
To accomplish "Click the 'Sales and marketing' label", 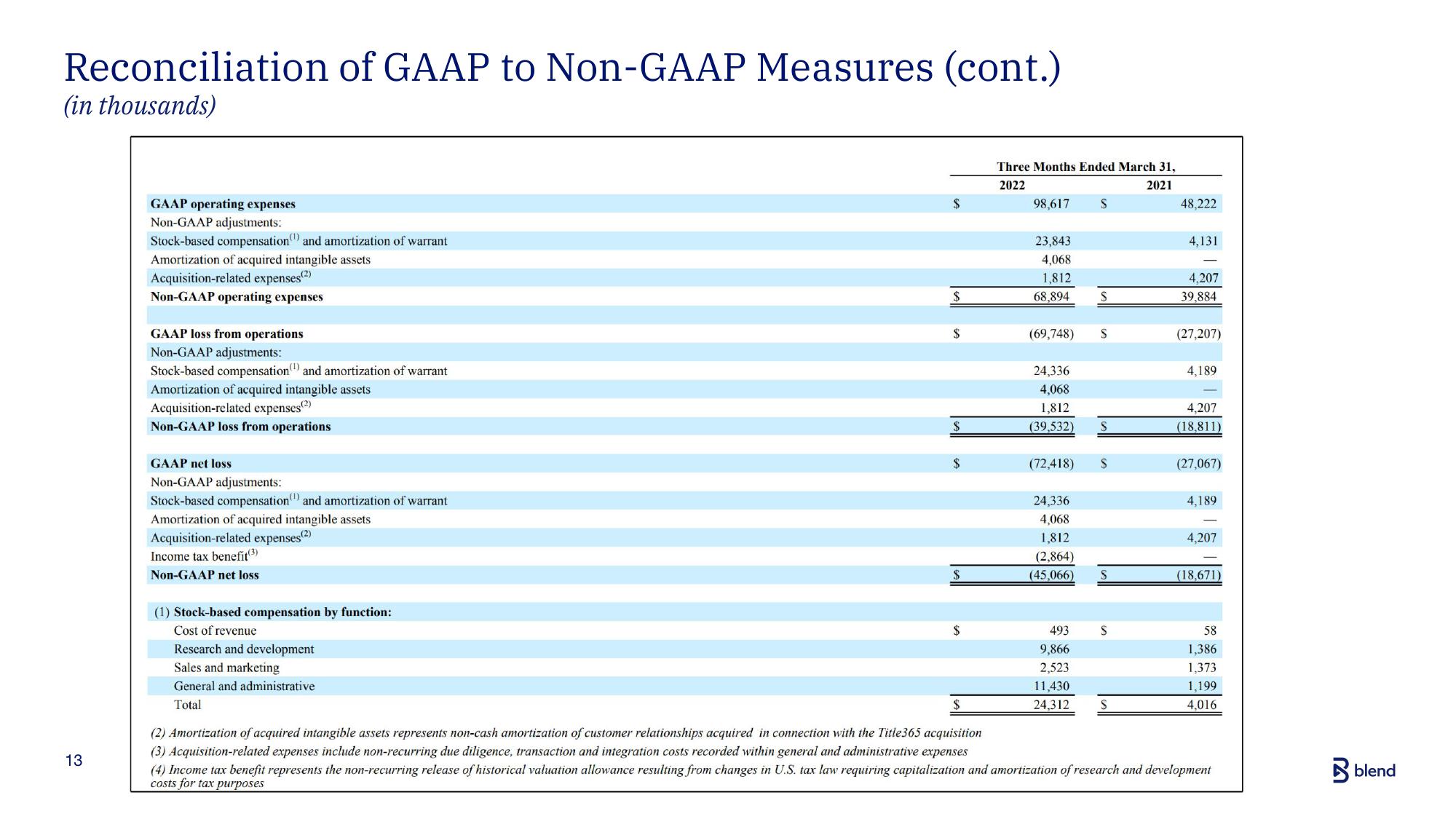I will (x=226, y=668).
